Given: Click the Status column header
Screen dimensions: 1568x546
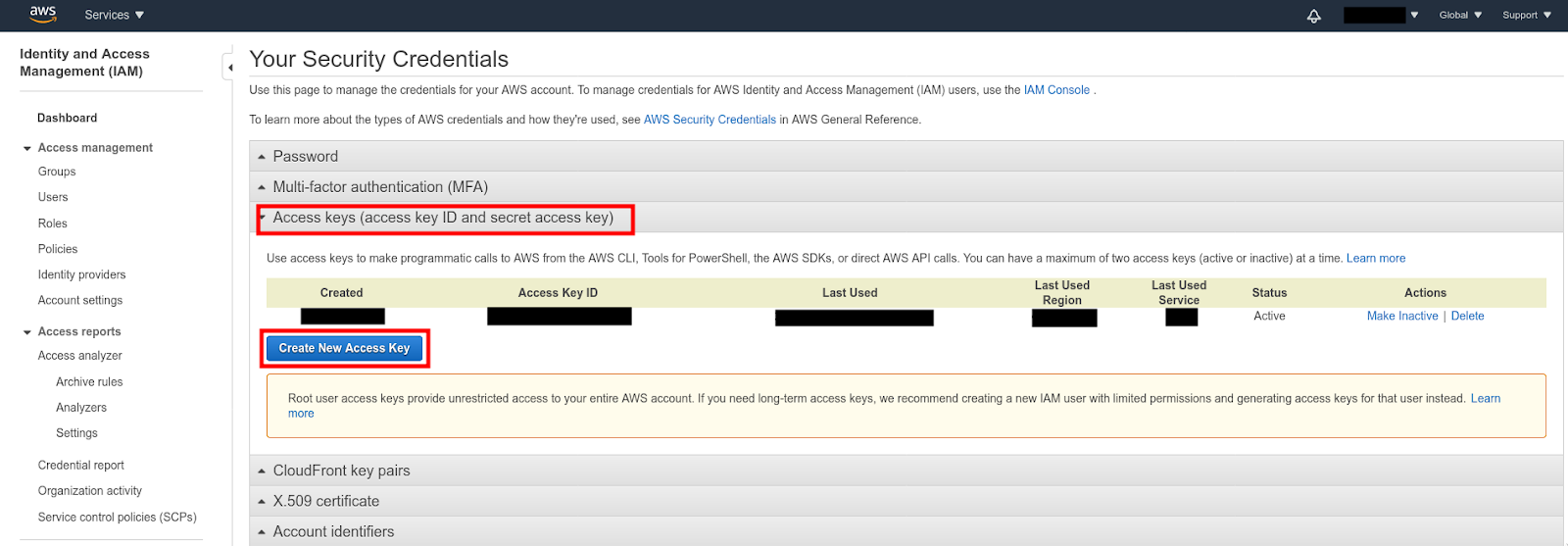Looking at the screenshot, I should point(1269,293).
